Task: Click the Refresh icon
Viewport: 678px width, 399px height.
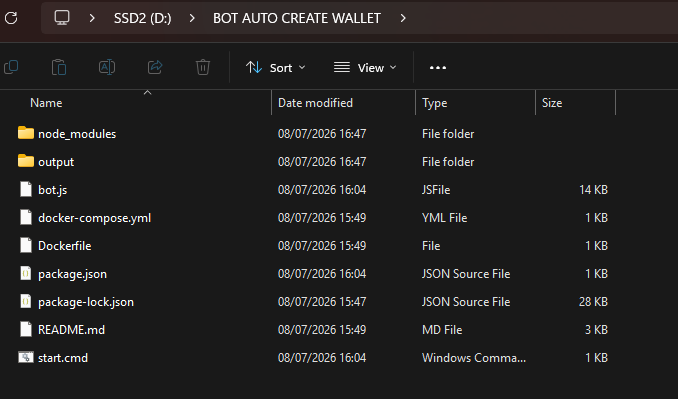Action: click(x=11, y=18)
